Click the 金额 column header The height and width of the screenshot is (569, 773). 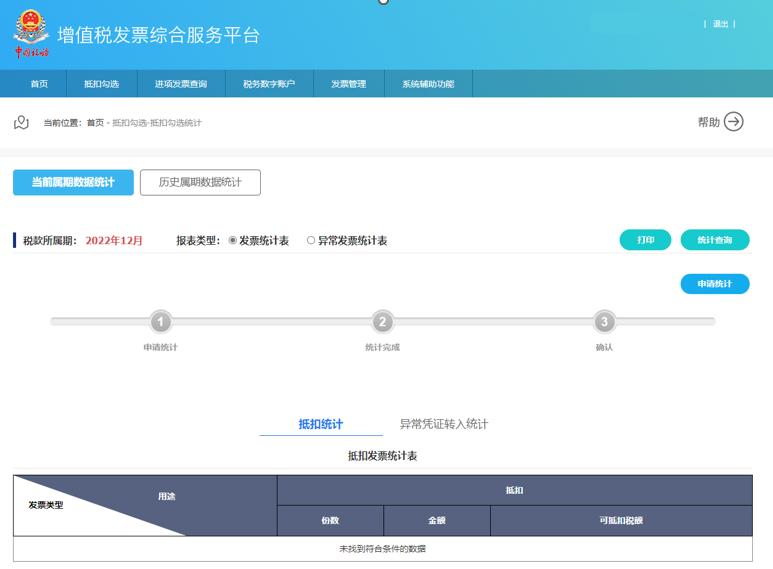coord(437,520)
